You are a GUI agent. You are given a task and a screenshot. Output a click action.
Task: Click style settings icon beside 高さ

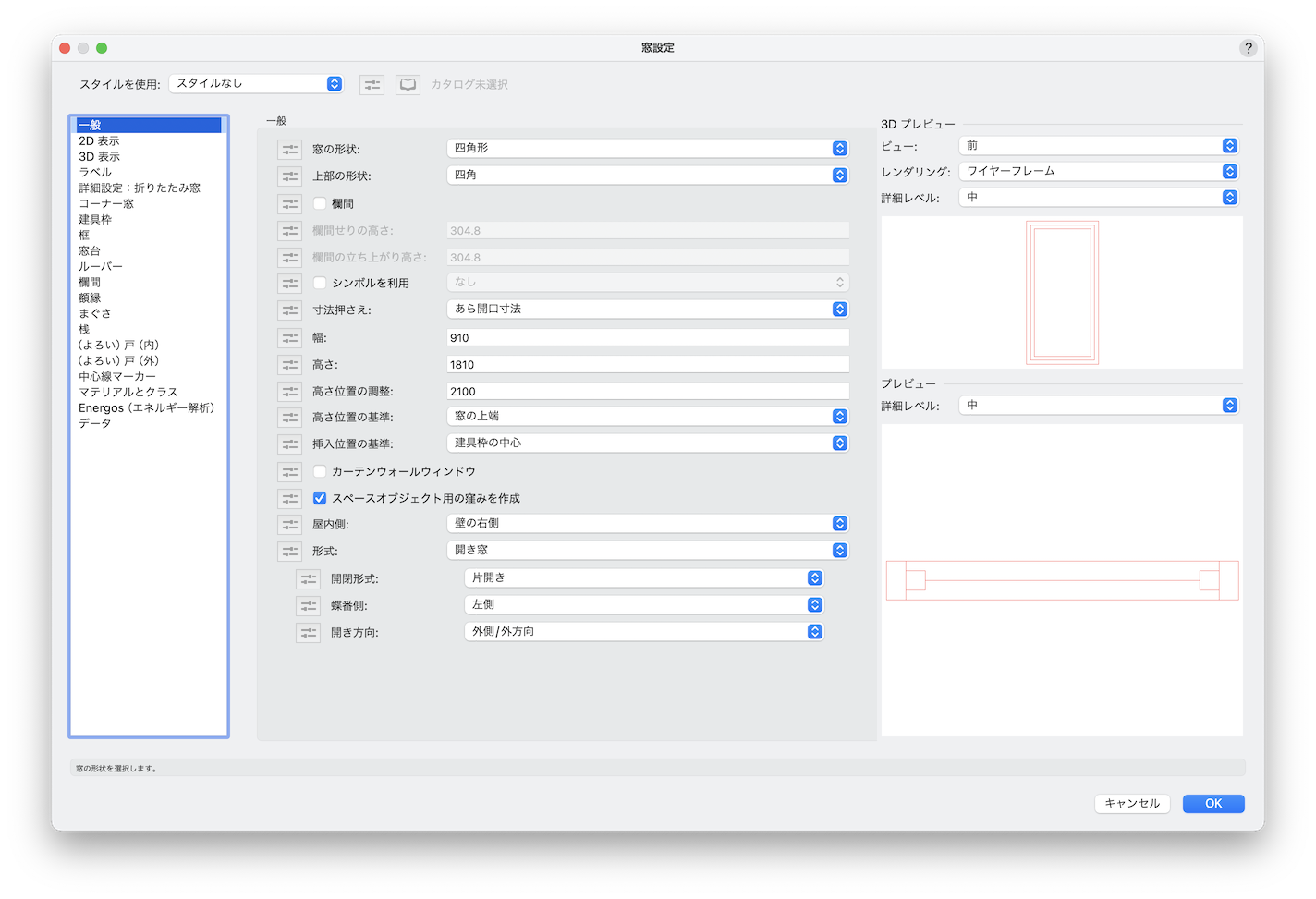[289, 365]
